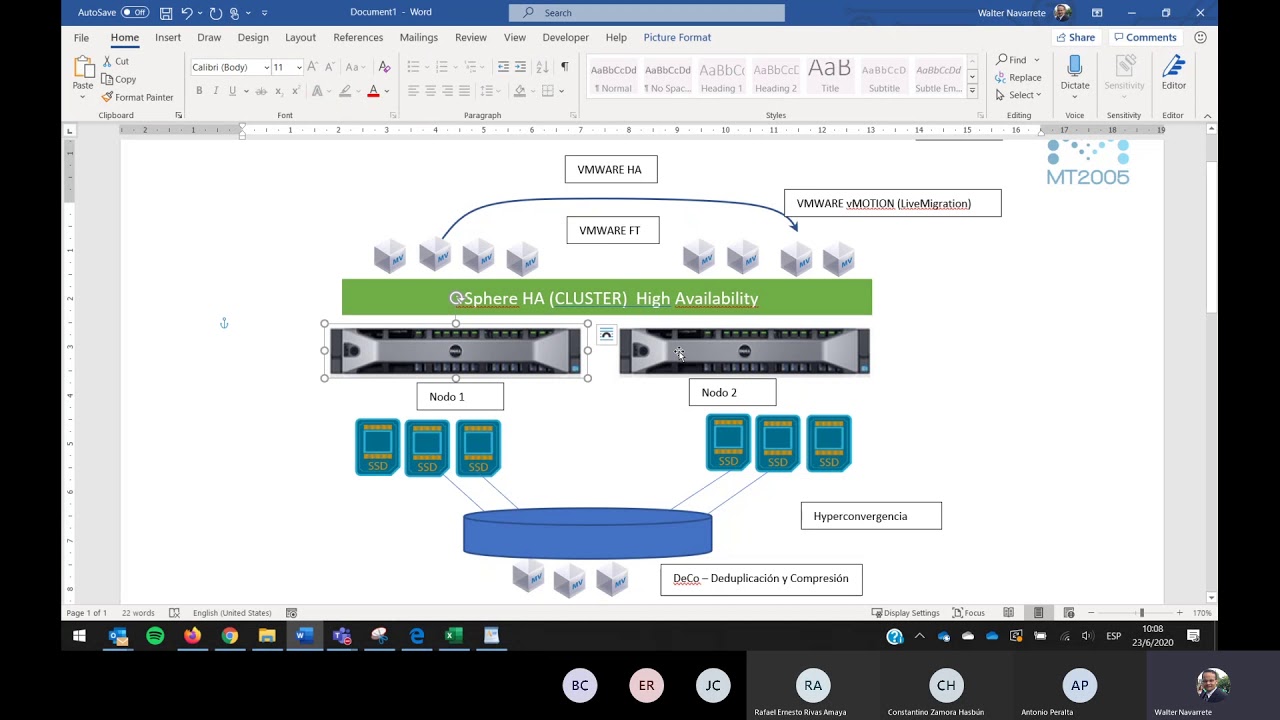Click Find in Editing group

pos(1012,60)
